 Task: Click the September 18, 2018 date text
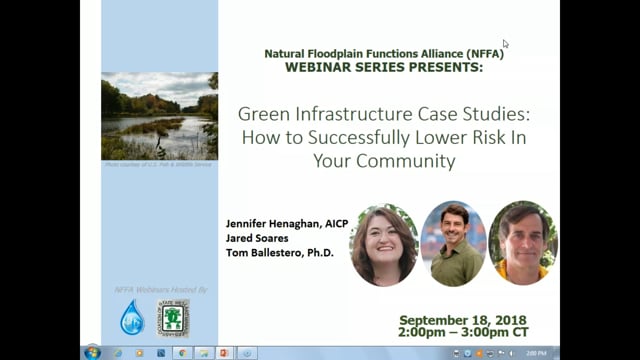[x=463, y=320]
